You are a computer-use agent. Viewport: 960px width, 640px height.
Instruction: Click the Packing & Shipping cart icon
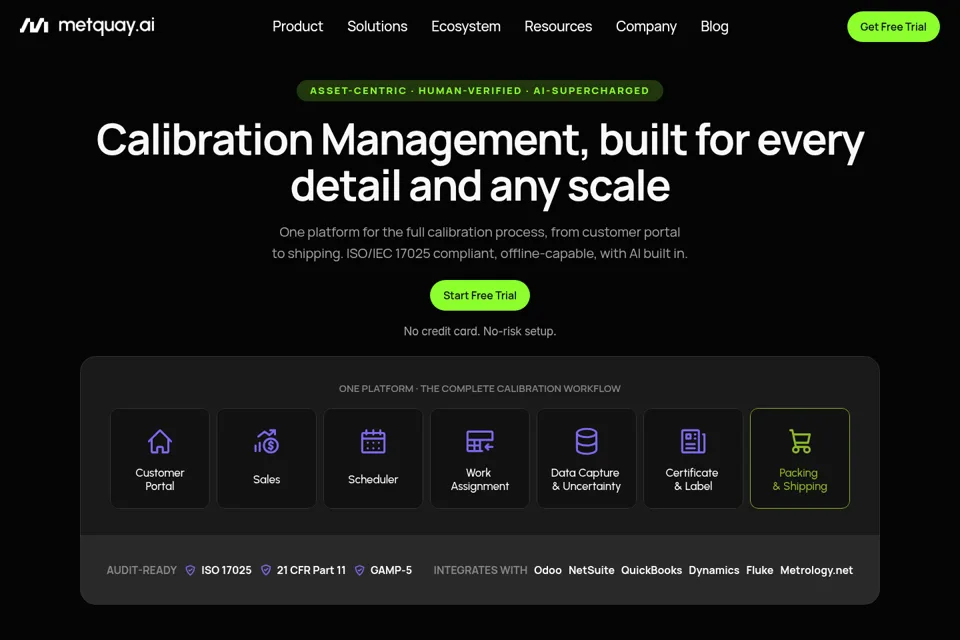[x=800, y=442]
